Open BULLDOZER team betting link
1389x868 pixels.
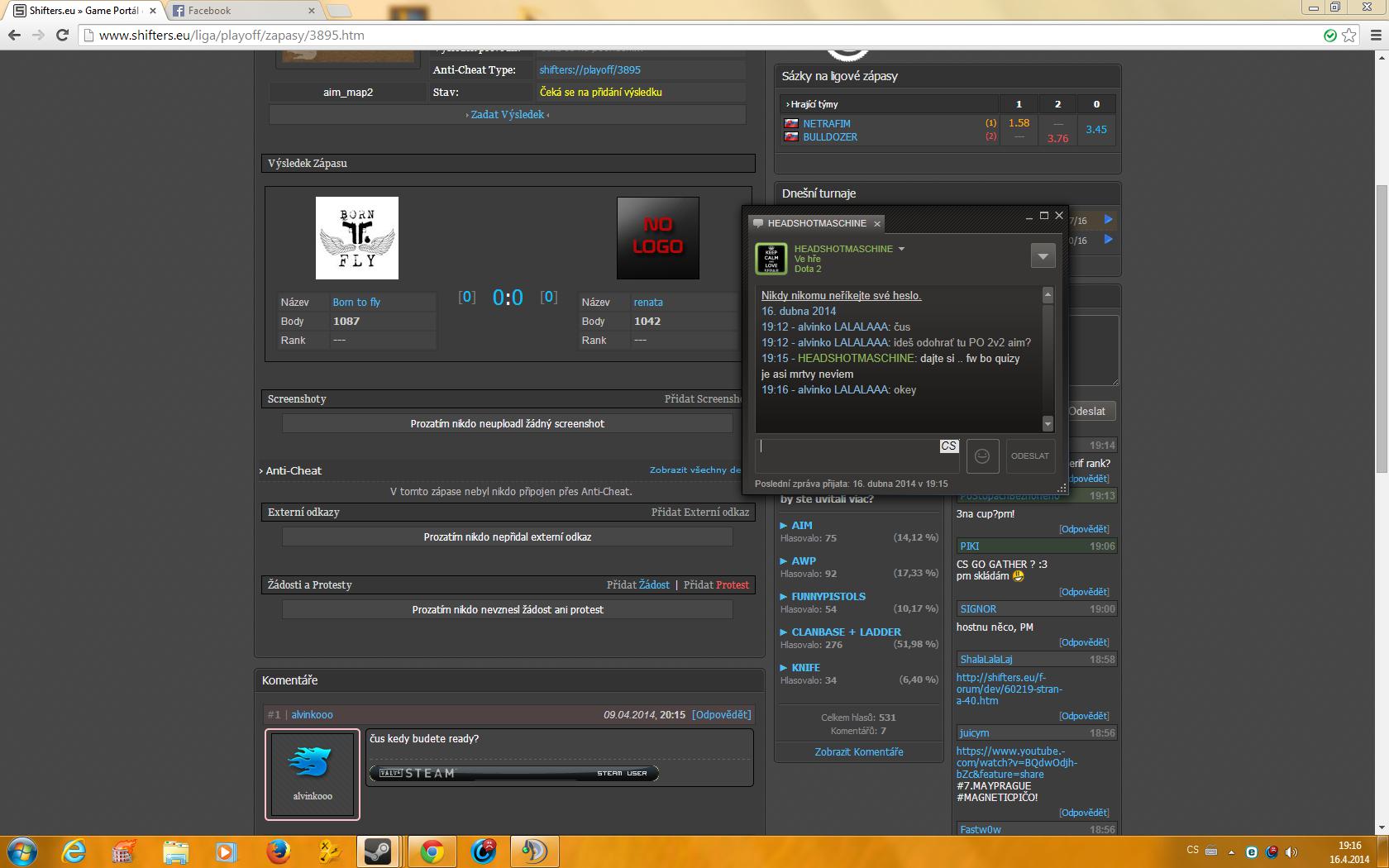coord(830,137)
